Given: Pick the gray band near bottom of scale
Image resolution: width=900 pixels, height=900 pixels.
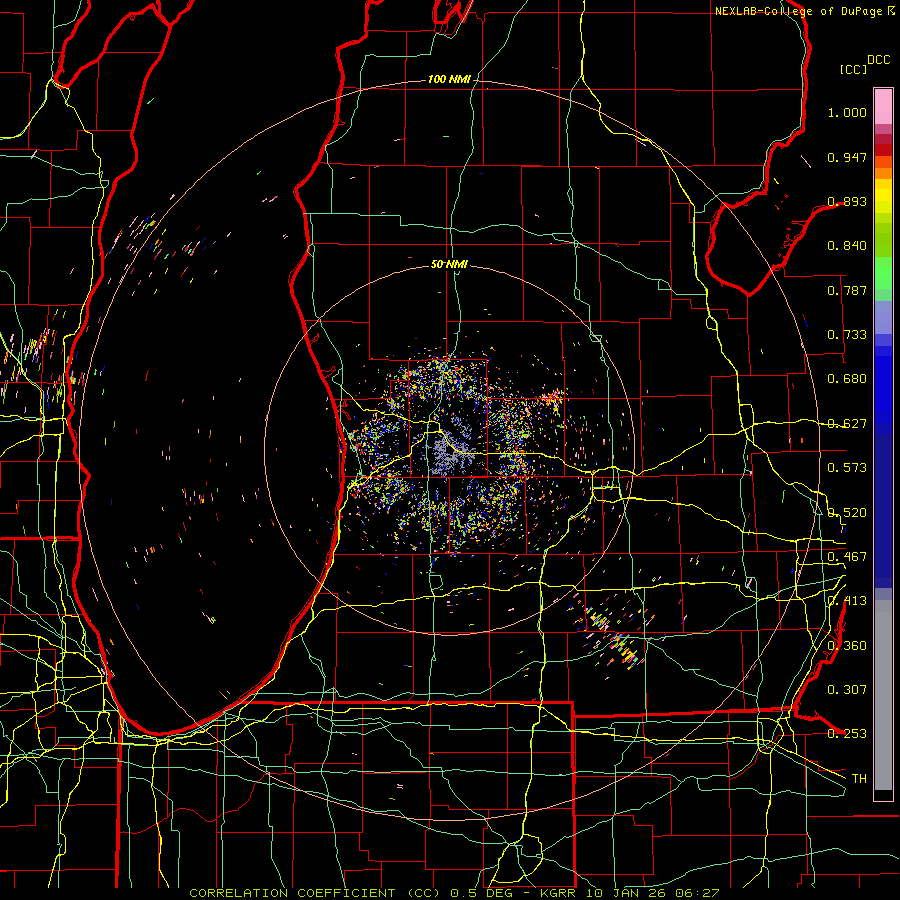Looking at the screenshot, I should (883, 695).
